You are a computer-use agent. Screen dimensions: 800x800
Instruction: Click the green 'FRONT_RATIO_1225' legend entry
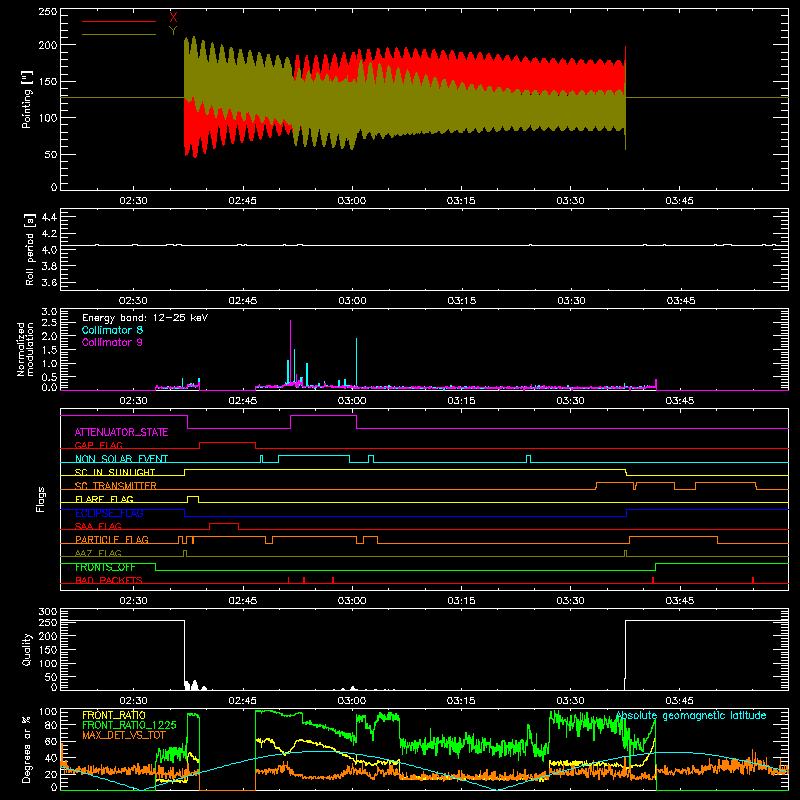(129, 725)
